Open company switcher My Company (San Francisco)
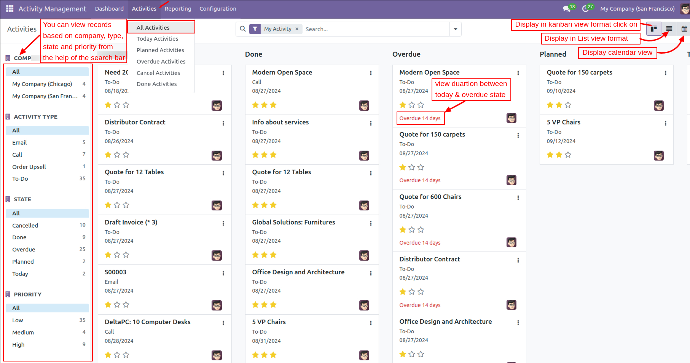690x363 pixels. 637,9
